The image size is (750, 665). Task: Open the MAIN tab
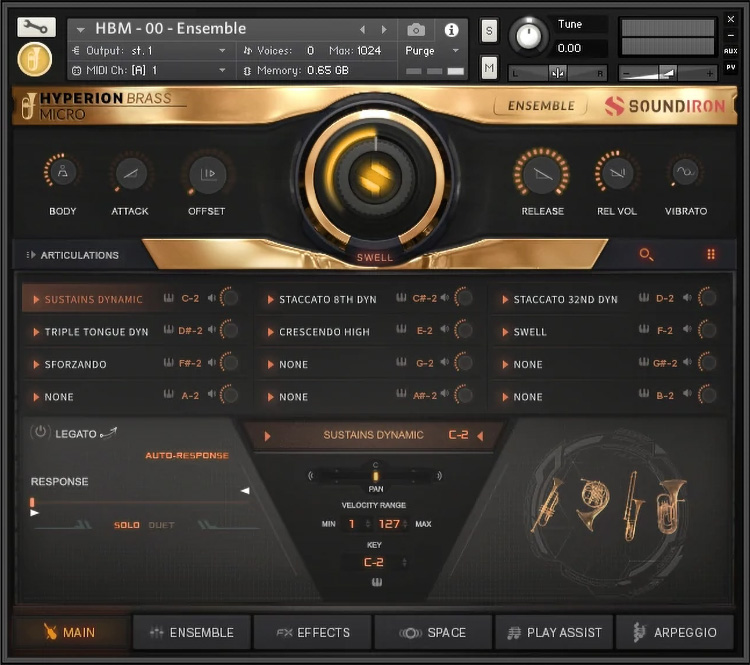70,632
